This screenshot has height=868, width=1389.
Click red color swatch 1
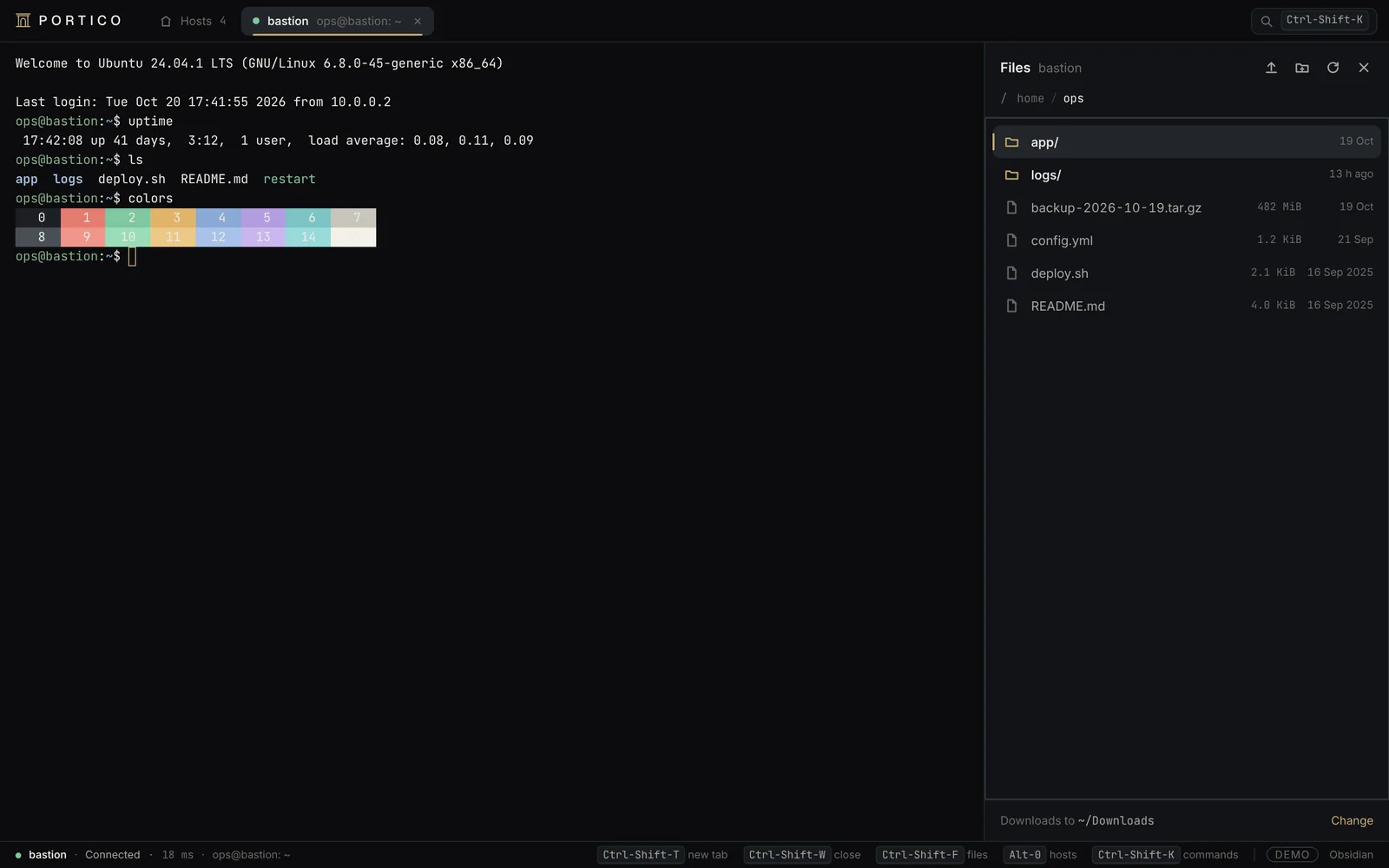tap(83, 218)
